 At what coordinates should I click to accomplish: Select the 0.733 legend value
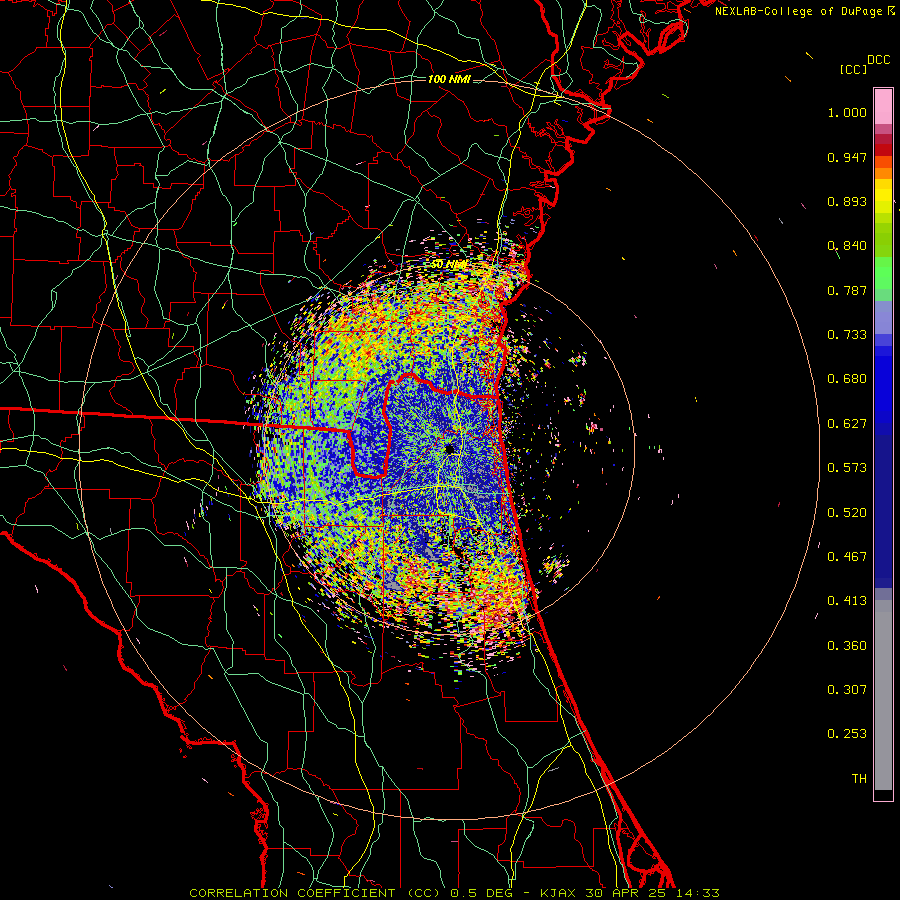(x=847, y=335)
